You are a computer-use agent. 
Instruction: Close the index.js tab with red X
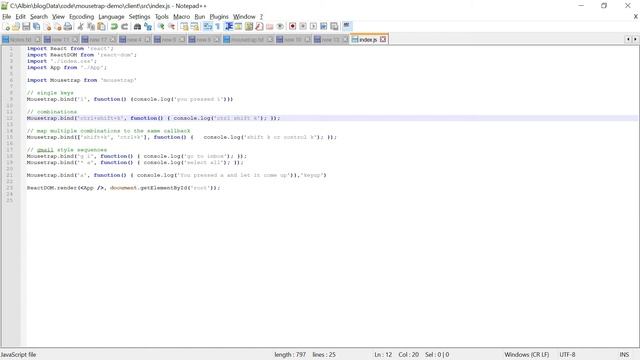(x=383, y=40)
